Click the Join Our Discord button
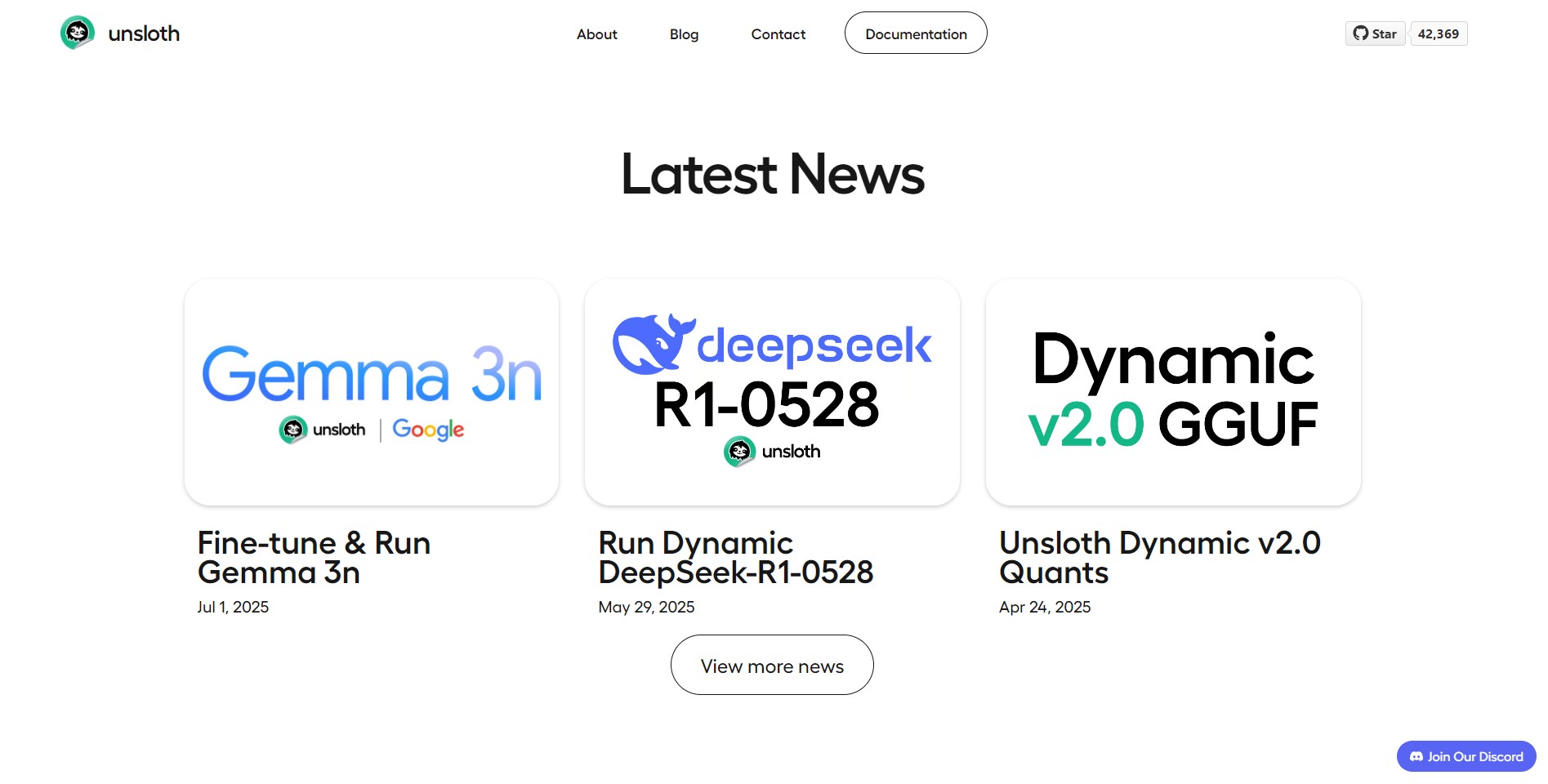This screenshot has width=1548, height=784. [1466, 756]
